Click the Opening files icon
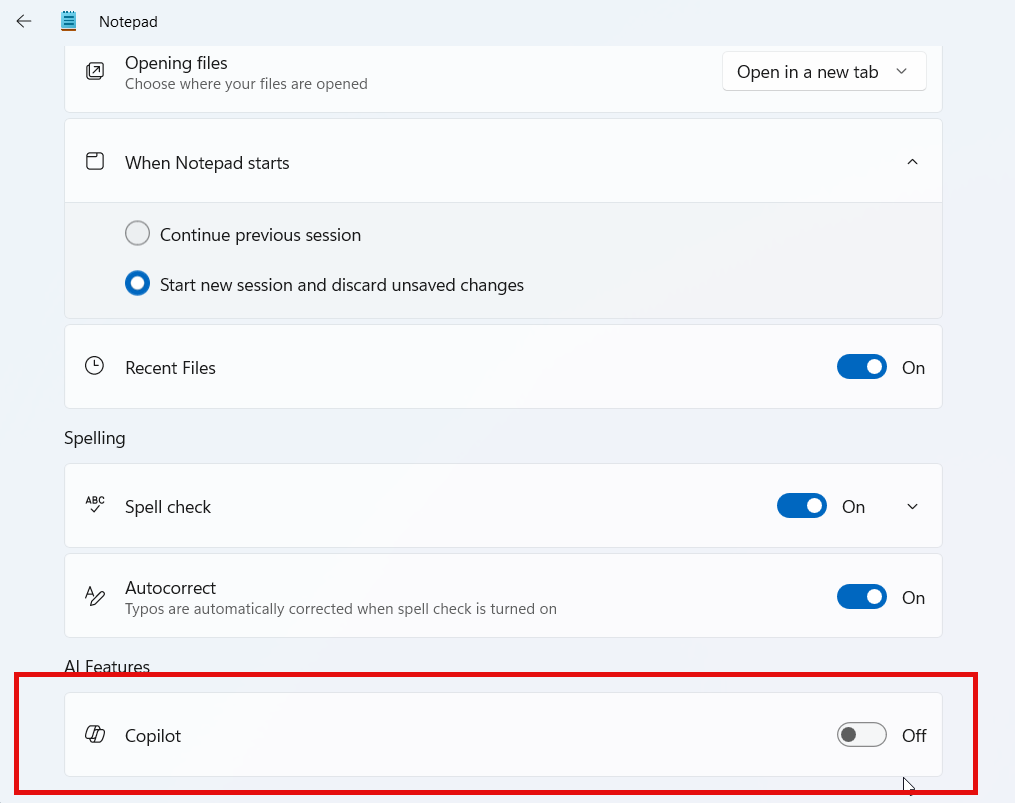Image resolution: width=1015 pixels, height=803 pixels. [94, 71]
